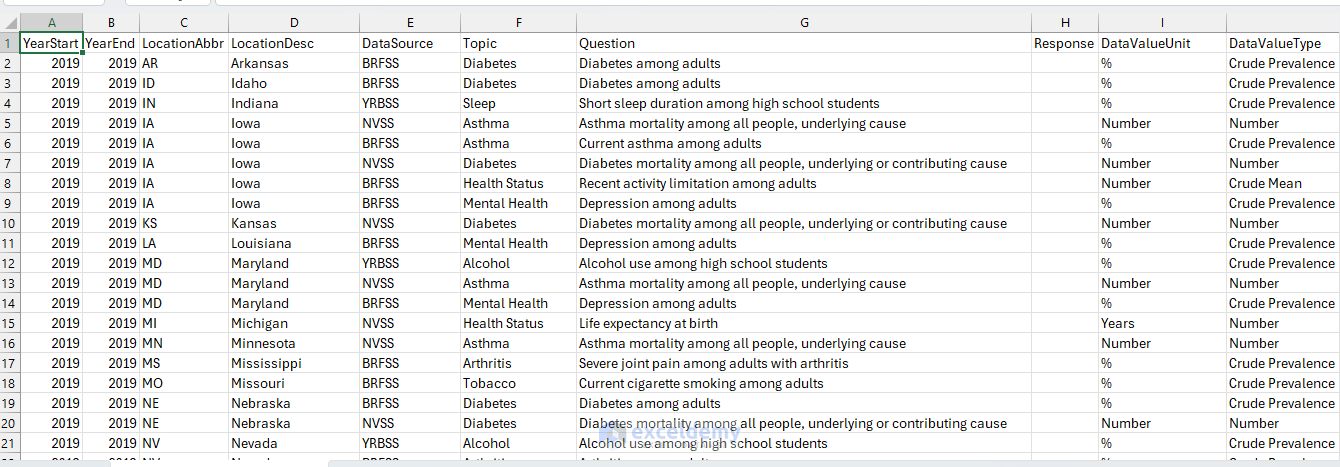This screenshot has height=467, width=1340.
Task: Click the horizontal scrollbar at the bottom
Action: tap(700, 463)
